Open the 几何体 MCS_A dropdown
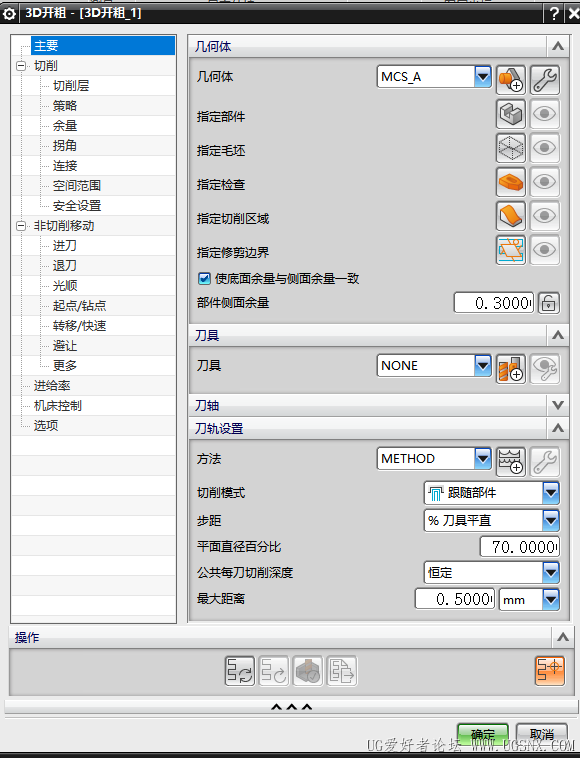The height and width of the screenshot is (758, 580). (x=483, y=76)
